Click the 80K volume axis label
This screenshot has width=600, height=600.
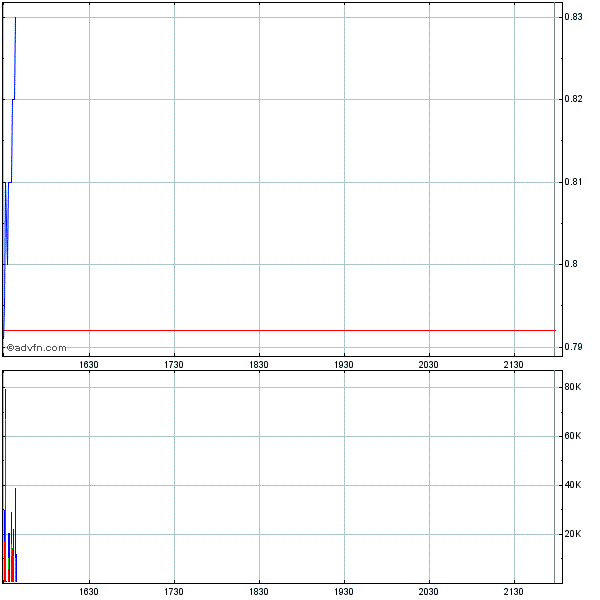pyautogui.click(x=573, y=387)
